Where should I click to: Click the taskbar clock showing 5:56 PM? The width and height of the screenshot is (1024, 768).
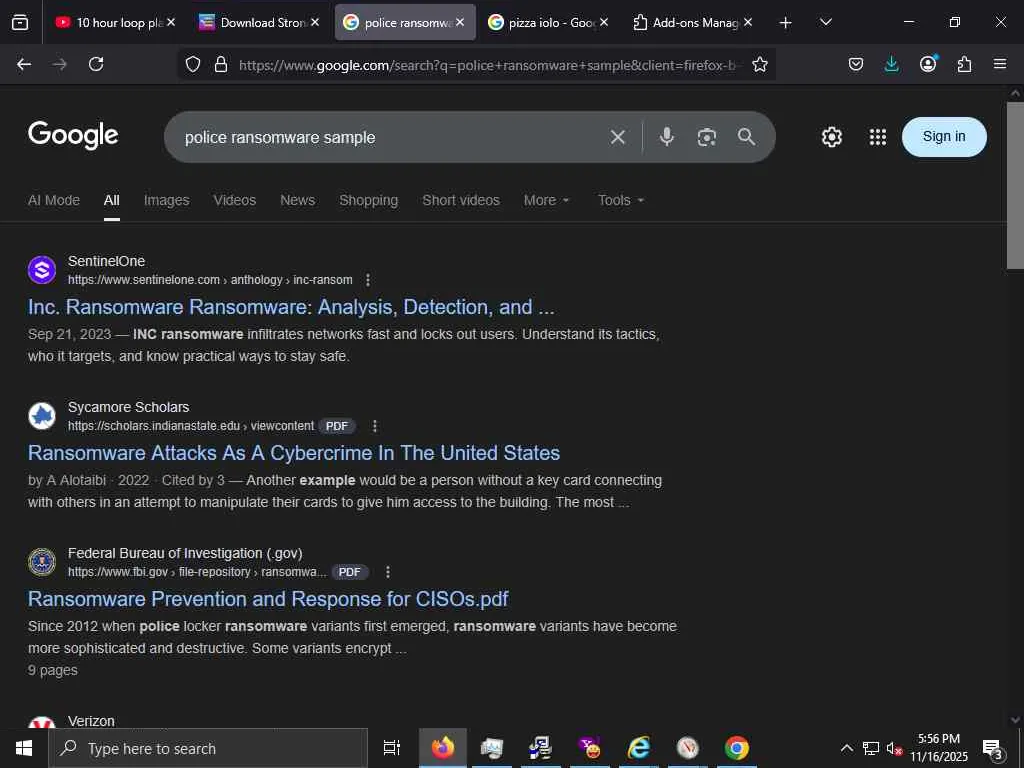938,748
